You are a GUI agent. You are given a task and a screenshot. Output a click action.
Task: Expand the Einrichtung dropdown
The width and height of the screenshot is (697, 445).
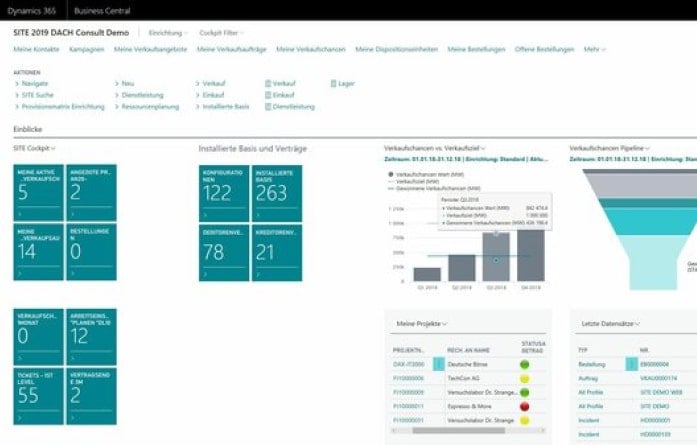pos(168,33)
